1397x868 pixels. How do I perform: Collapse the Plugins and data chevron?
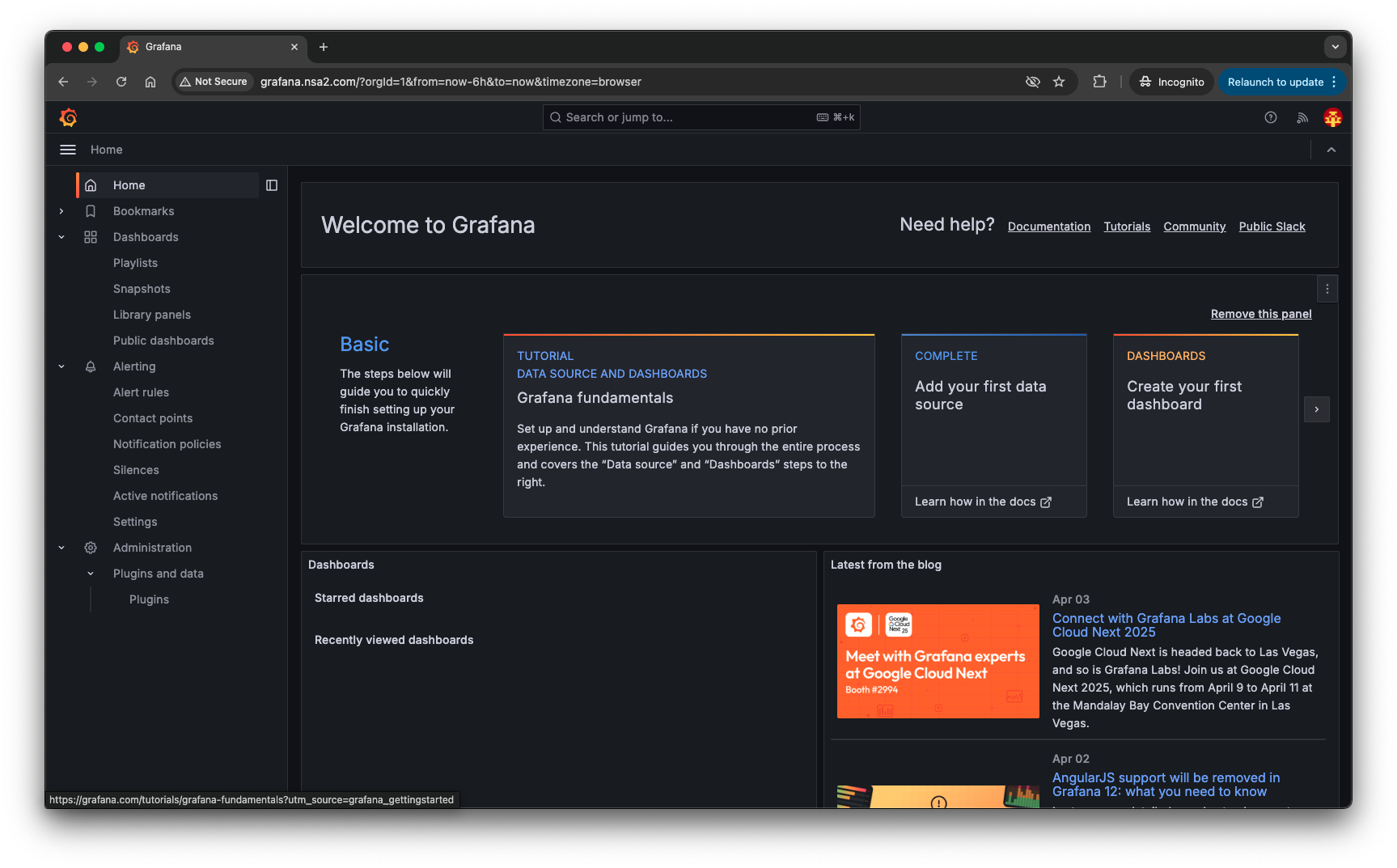coord(91,574)
